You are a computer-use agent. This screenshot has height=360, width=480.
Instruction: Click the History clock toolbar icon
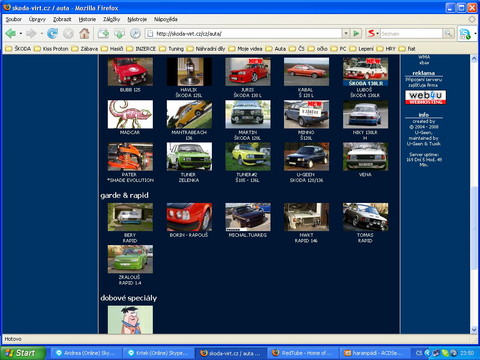point(135,33)
